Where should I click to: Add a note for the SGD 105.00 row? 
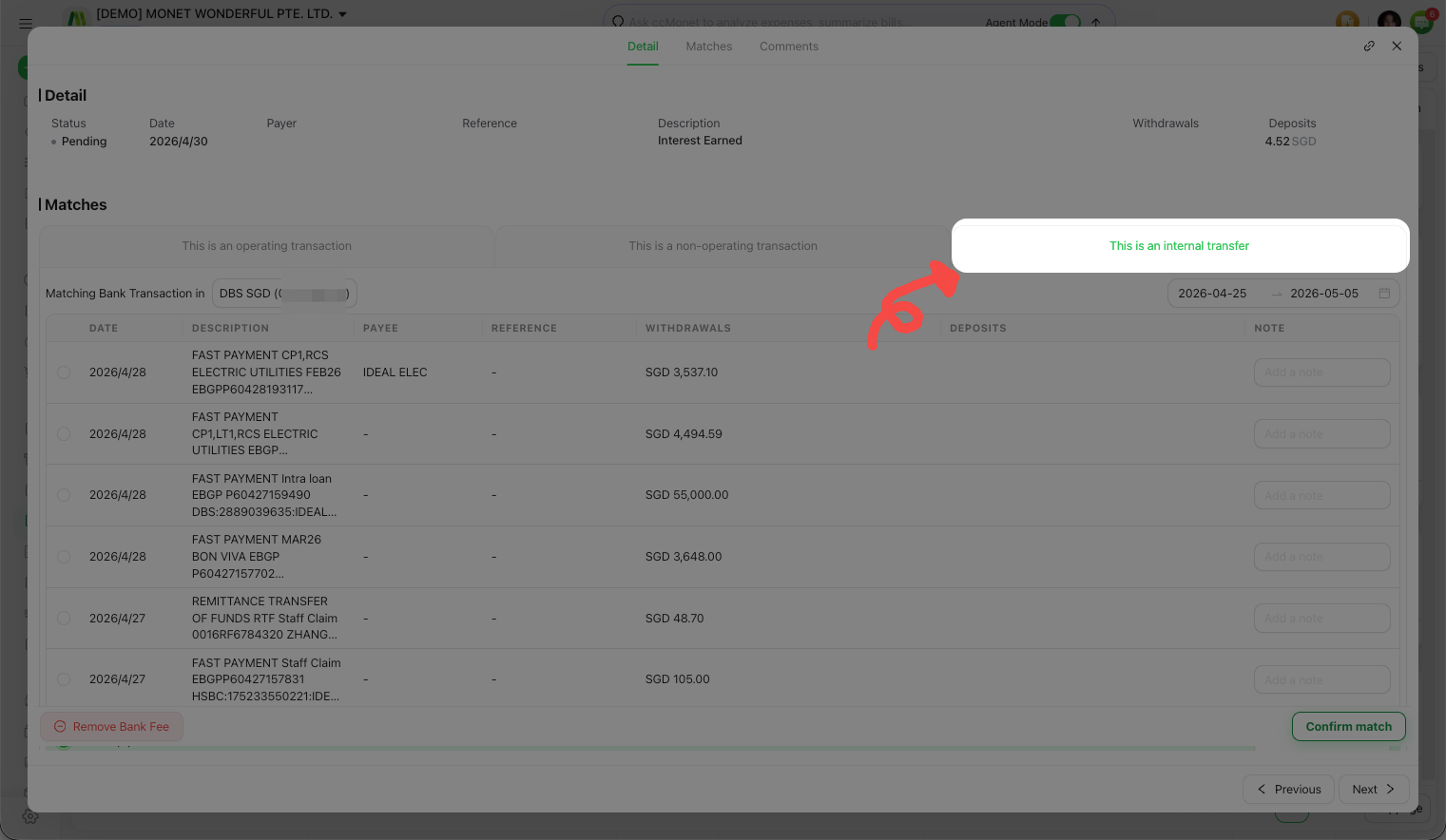1321,679
